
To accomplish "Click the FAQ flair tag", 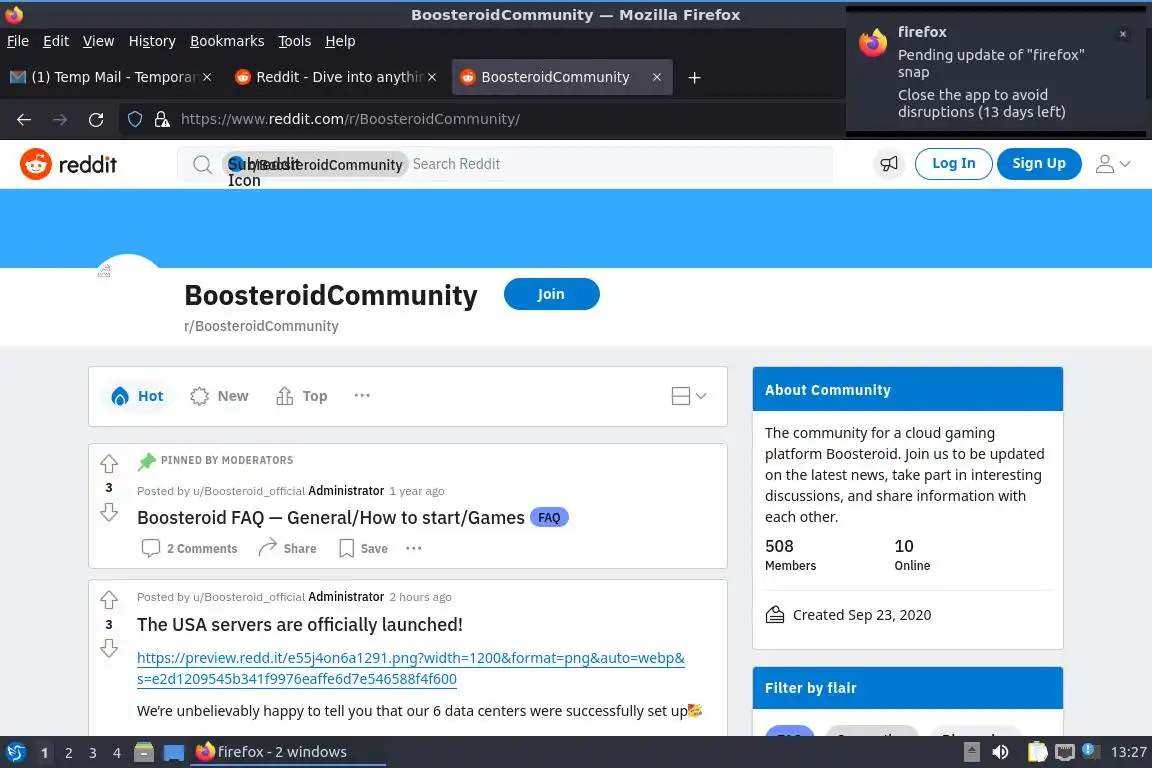I will [549, 517].
